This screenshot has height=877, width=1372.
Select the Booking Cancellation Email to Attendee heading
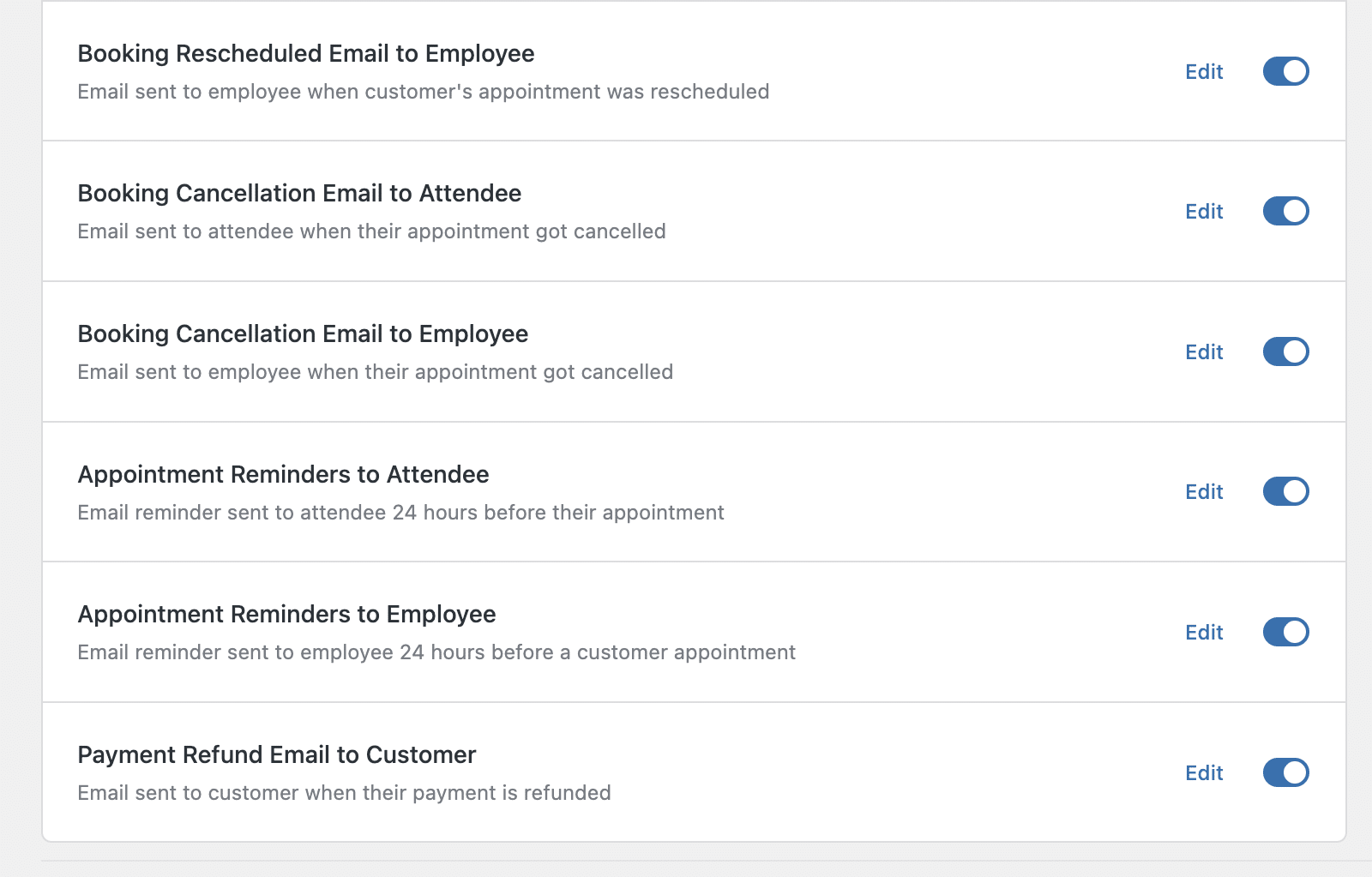pos(299,194)
